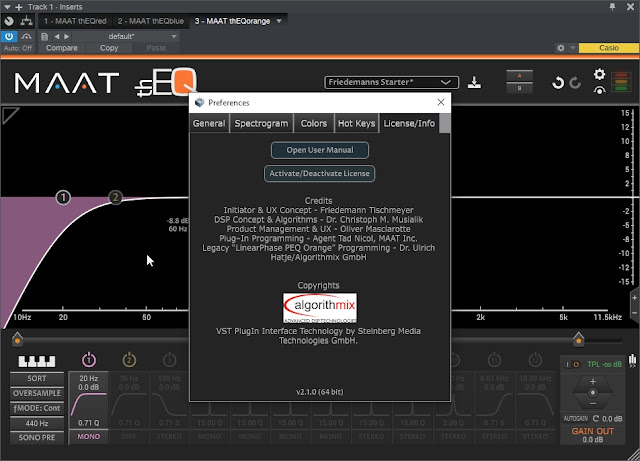The width and height of the screenshot is (640, 461).
Task: Select EQ node 2 on the curve
Action: pos(116,198)
